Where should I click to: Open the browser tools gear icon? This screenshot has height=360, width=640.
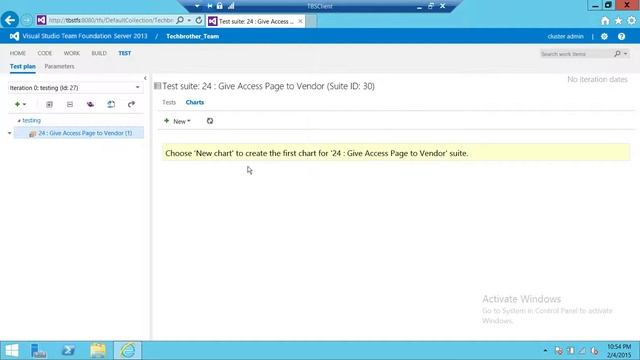click(632, 20)
